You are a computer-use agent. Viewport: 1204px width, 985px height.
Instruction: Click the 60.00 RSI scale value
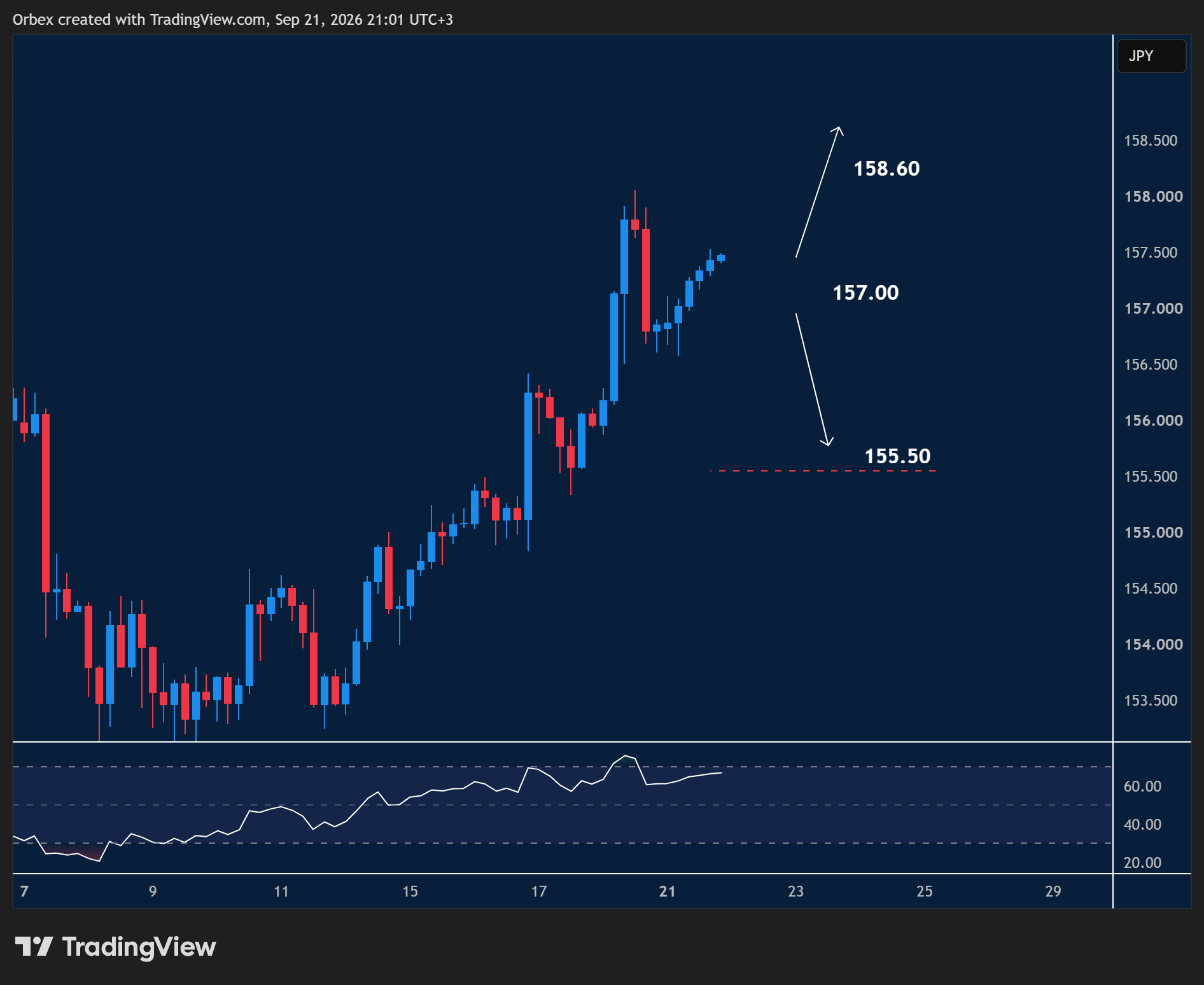coord(1142,786)
